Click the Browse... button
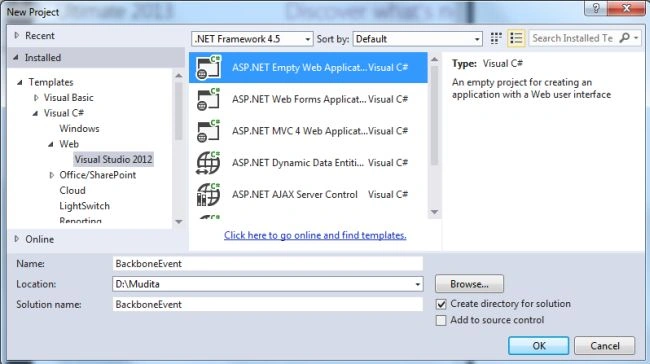 pos(469,284)
